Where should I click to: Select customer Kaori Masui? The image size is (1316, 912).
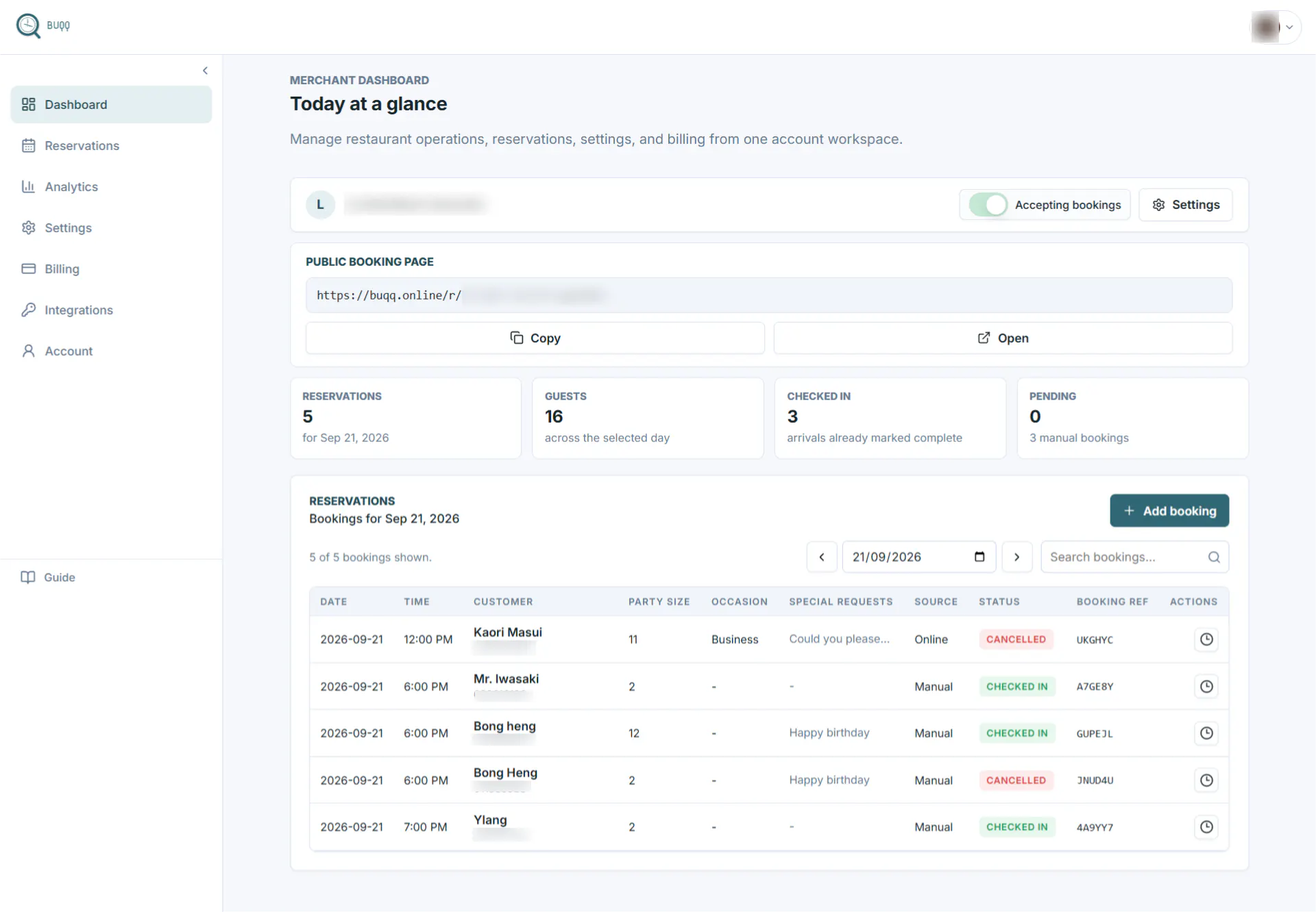pos(507,632)
